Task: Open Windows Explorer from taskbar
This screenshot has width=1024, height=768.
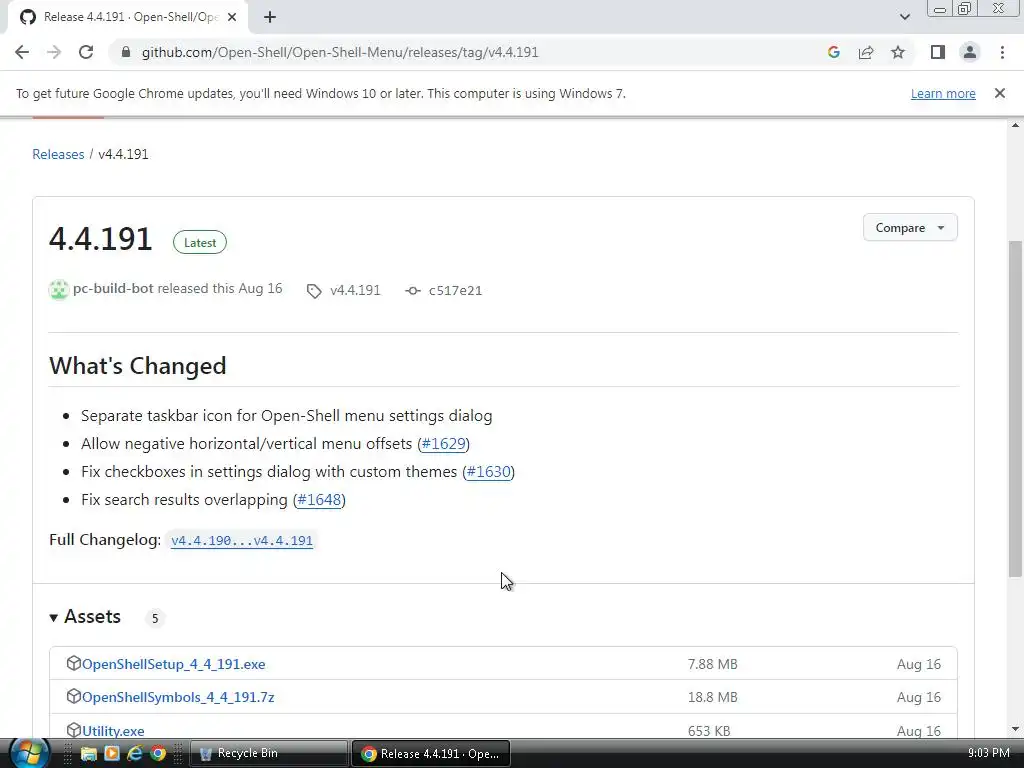Action: click(88, 754)
